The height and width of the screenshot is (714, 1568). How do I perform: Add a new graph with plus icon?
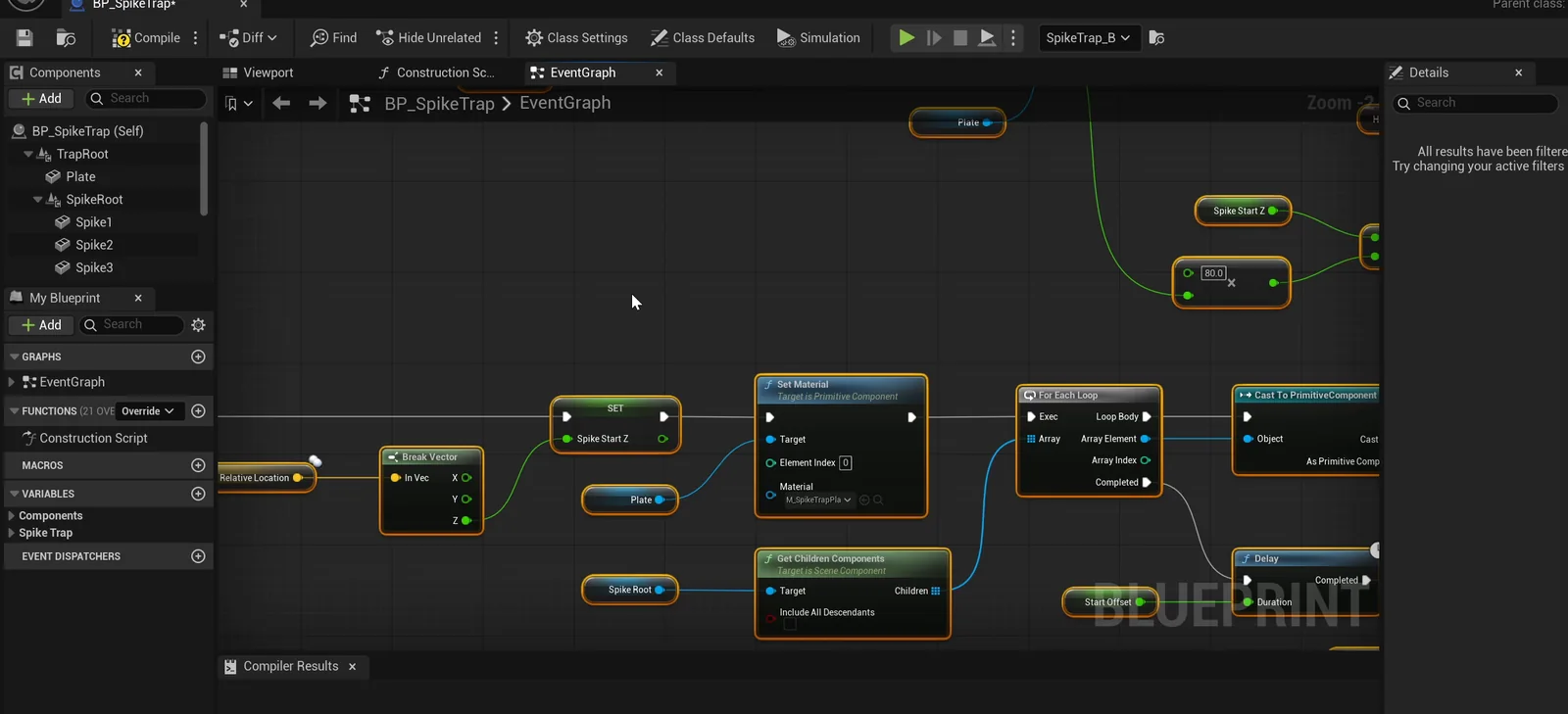[x=198, y=357]
